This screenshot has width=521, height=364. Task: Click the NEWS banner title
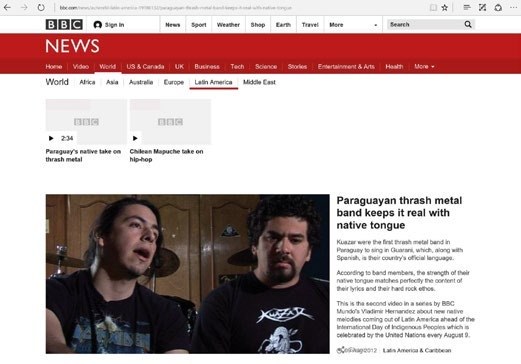point(72,46)
